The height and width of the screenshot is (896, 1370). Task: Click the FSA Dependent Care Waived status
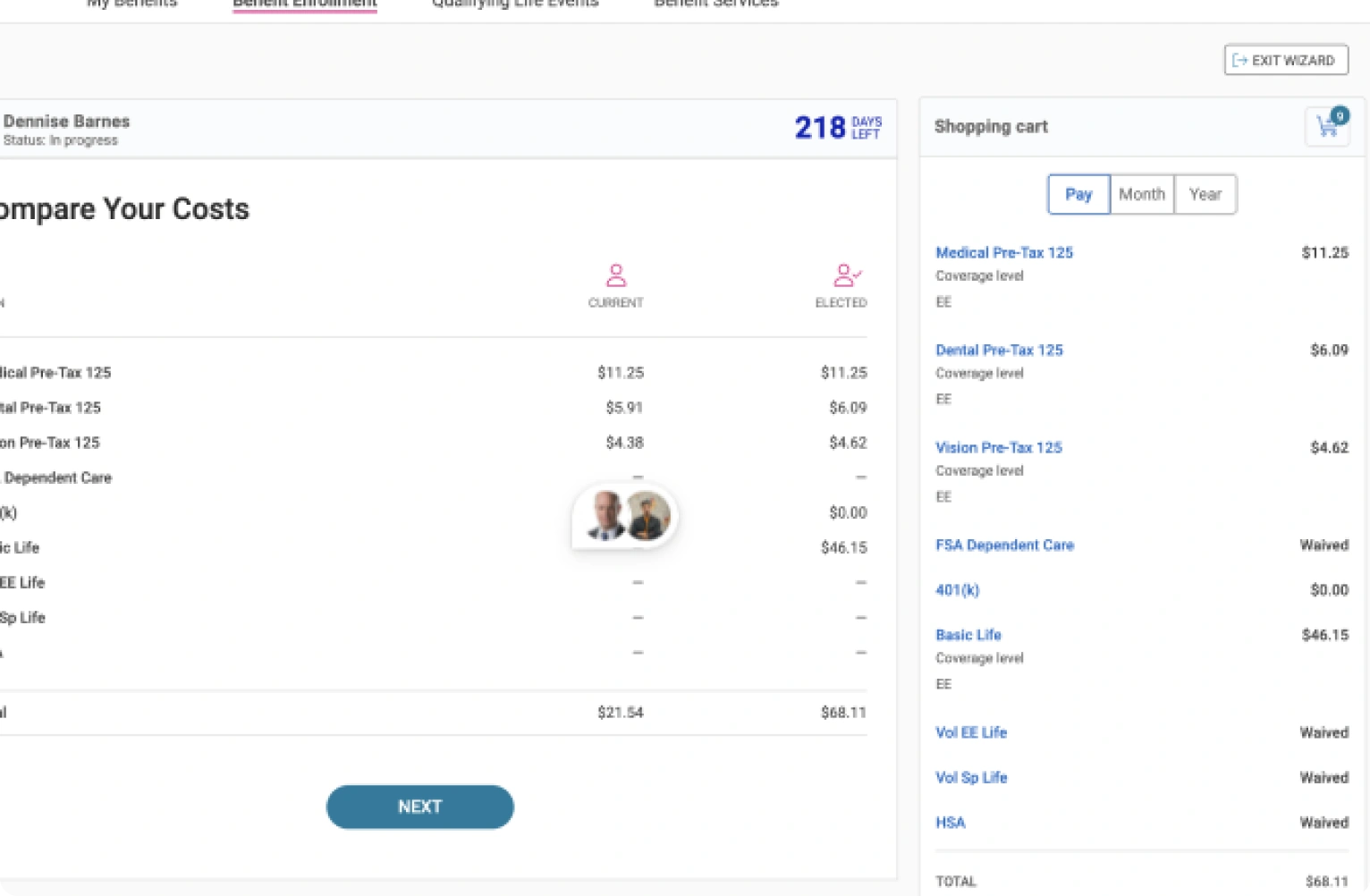(x=1323, y=545)
